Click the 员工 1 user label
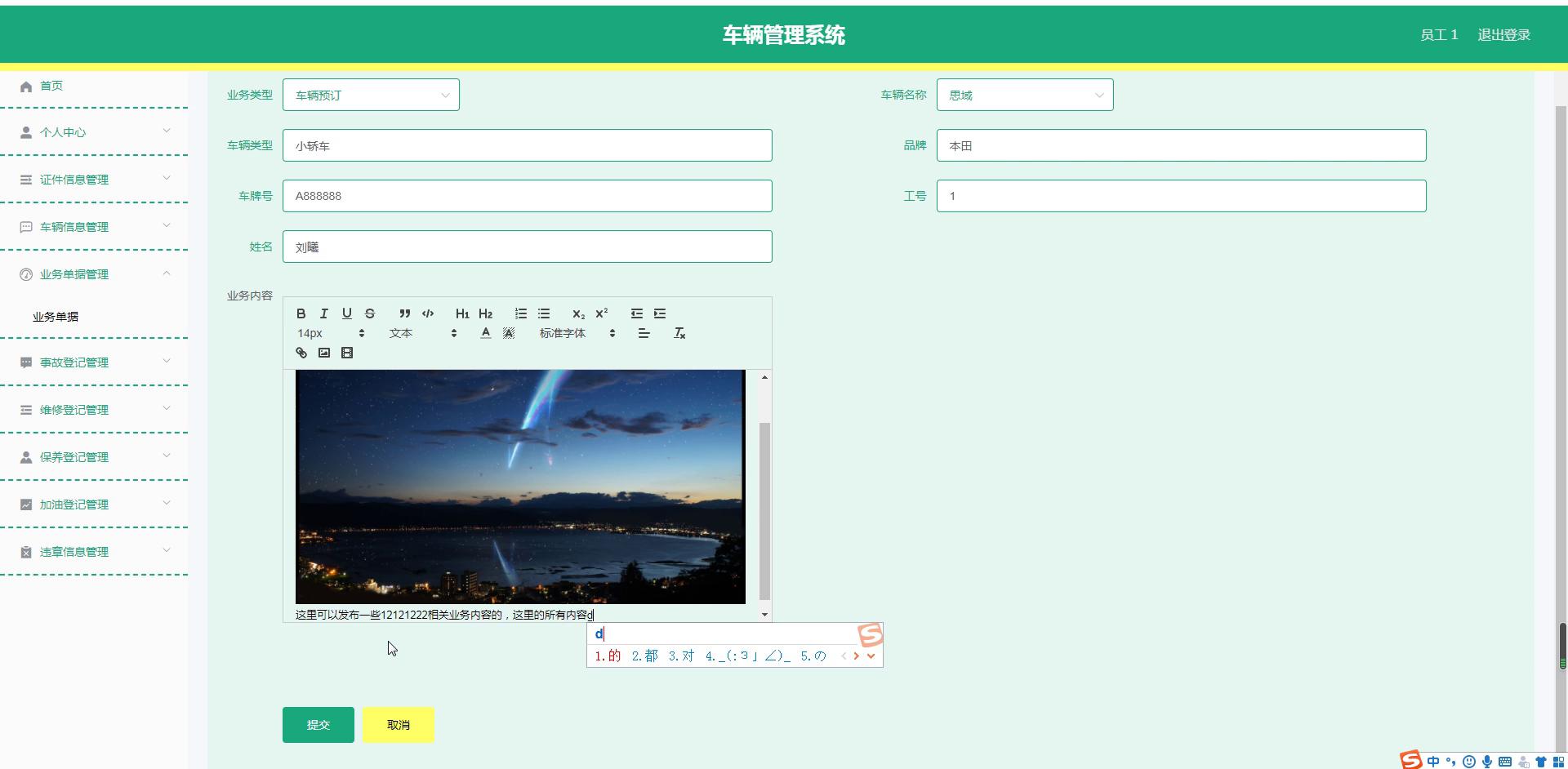This screenshot has width=1568, height=769. [x=1439, y=34]
